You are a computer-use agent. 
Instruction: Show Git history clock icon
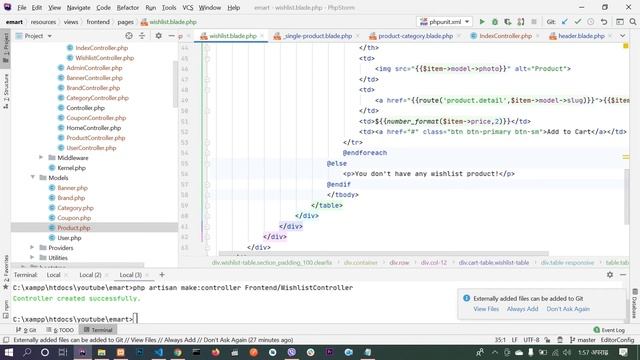[591, 22]
